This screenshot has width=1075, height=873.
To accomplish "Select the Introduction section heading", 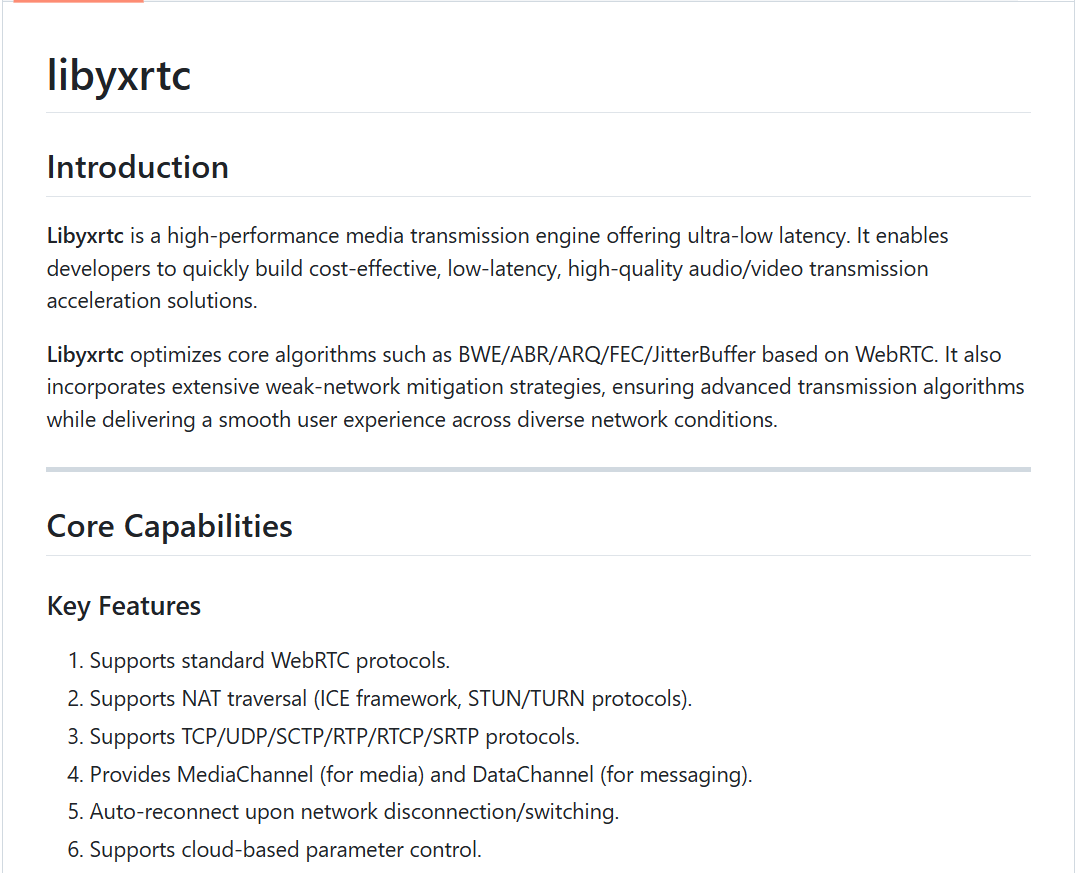I will pos(138,167).
